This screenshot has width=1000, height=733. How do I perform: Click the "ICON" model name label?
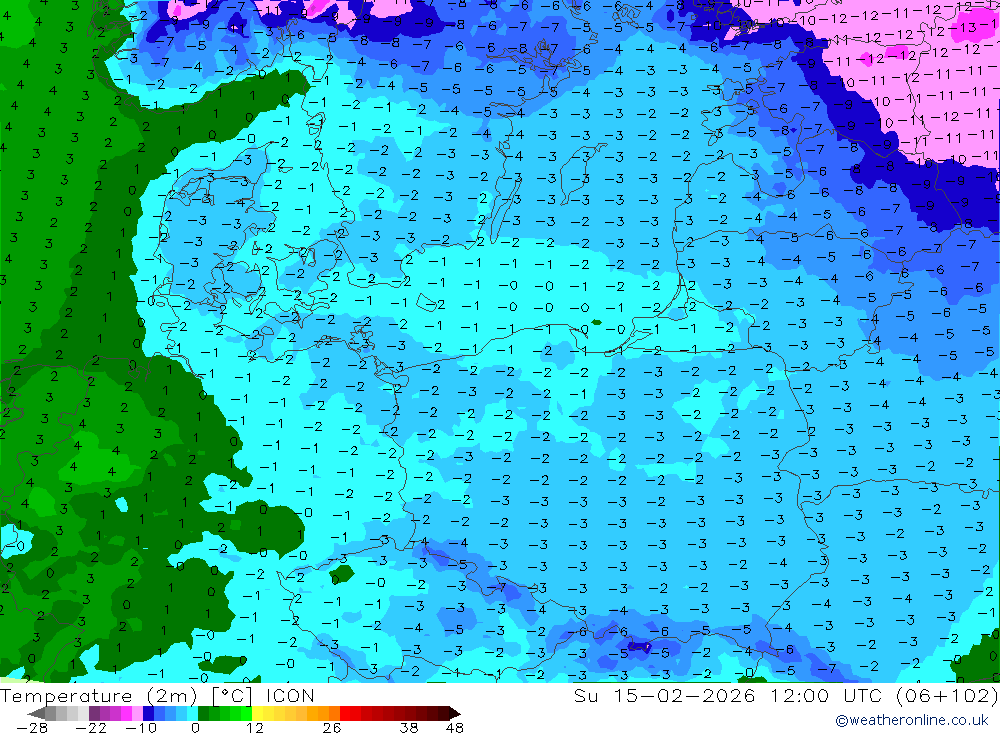coord(290,696)
